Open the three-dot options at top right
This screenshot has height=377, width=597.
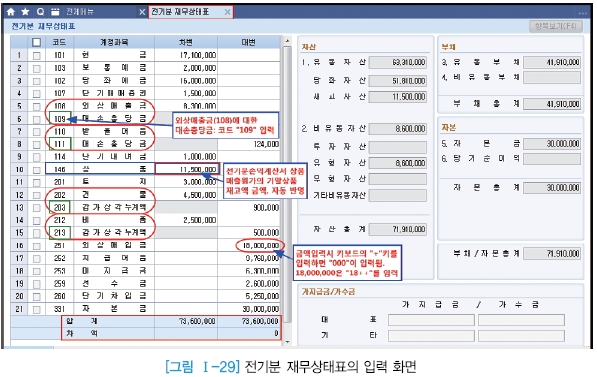[x=583, y=13]
